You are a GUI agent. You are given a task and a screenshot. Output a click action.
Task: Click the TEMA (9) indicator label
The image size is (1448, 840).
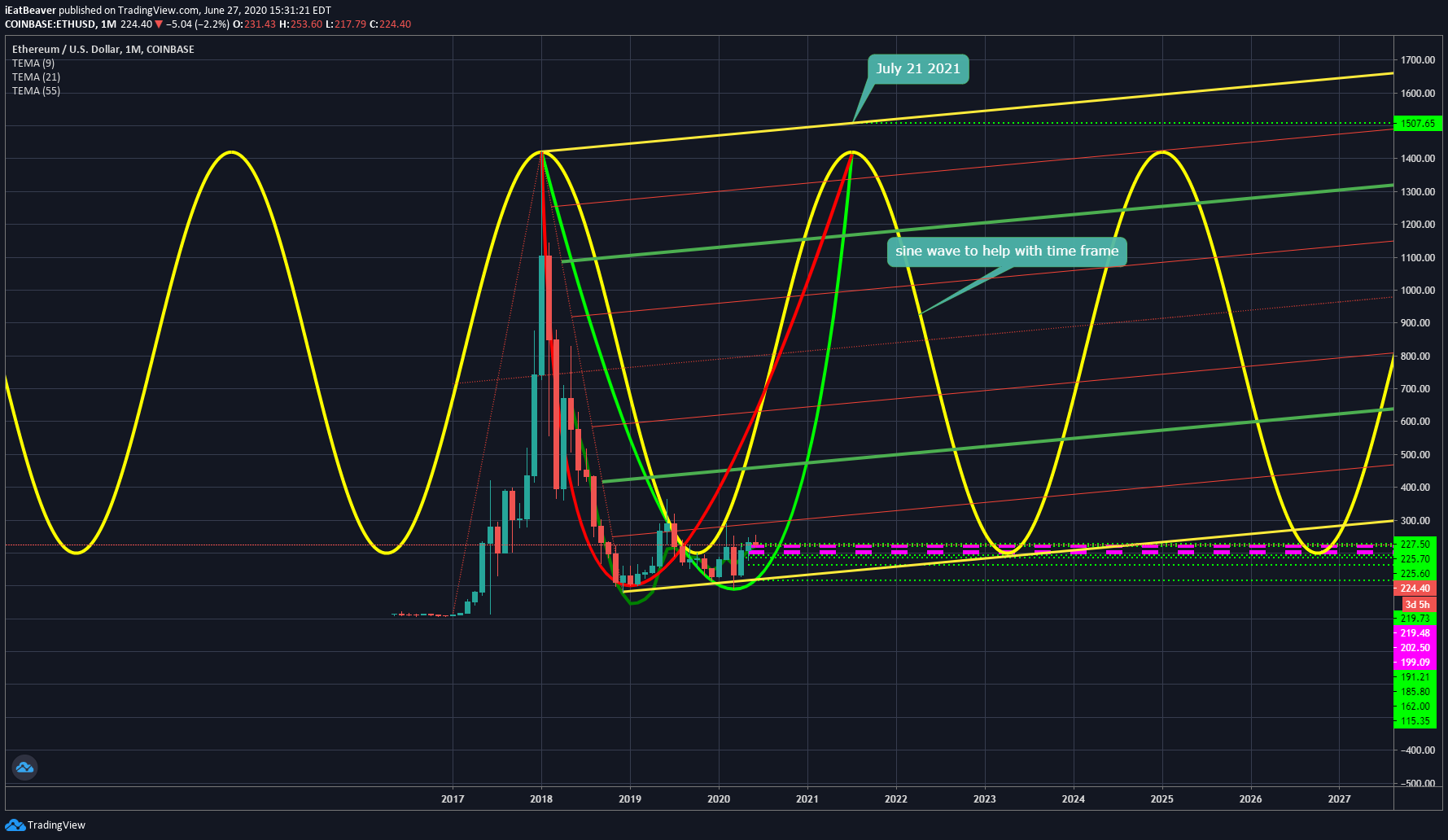[33, 63]
